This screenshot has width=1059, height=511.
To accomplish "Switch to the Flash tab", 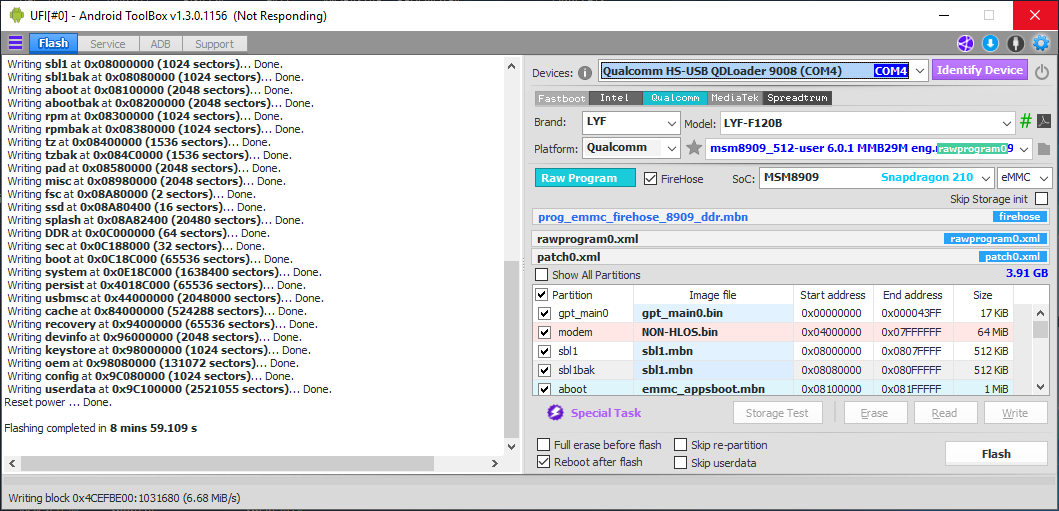I will point(53,44).
